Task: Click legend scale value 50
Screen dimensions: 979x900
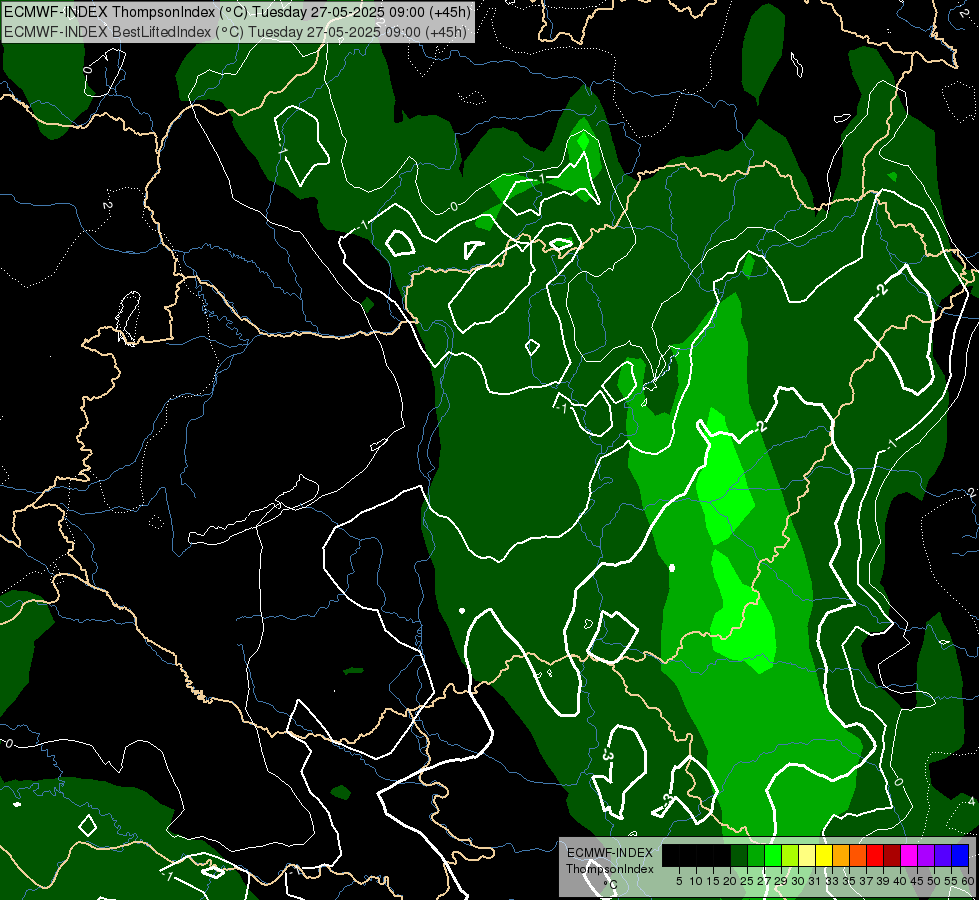Action: point(934,881)
